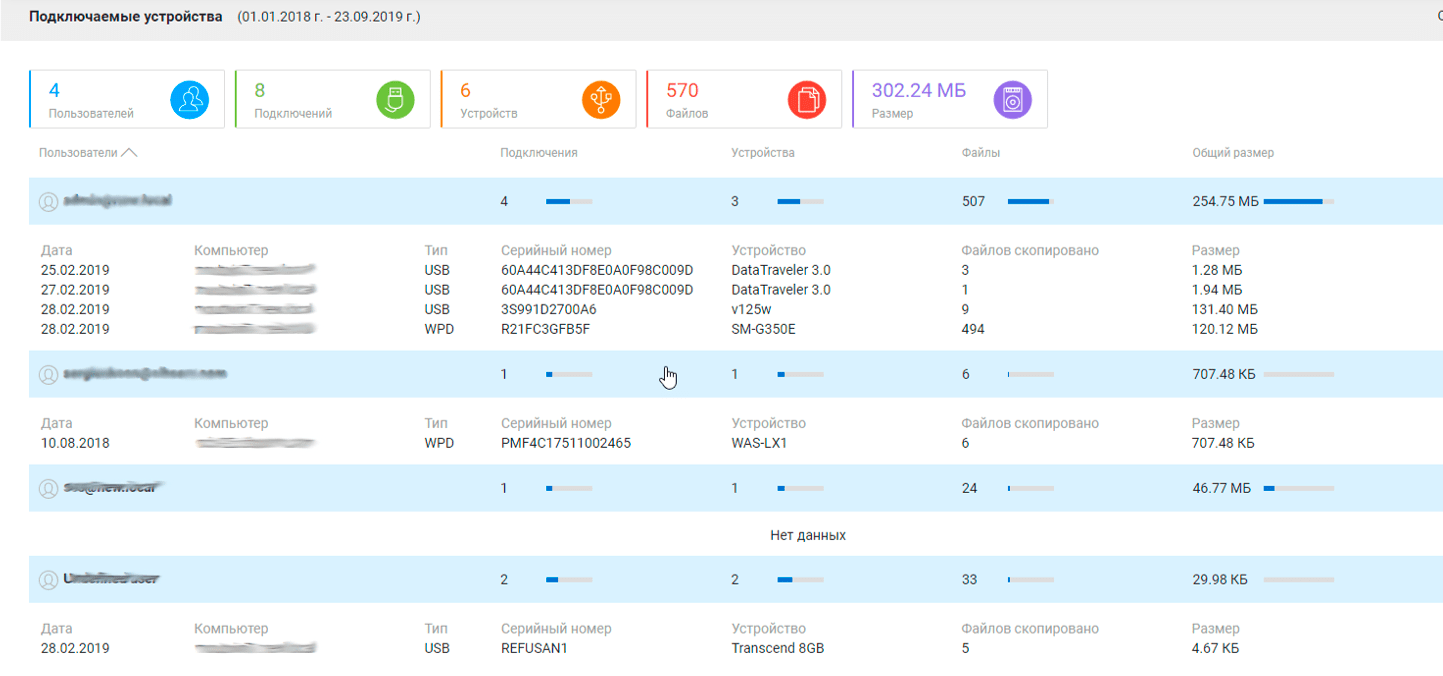Sort by the Файлы column header
1443x676 pixels.
(980, 153)
